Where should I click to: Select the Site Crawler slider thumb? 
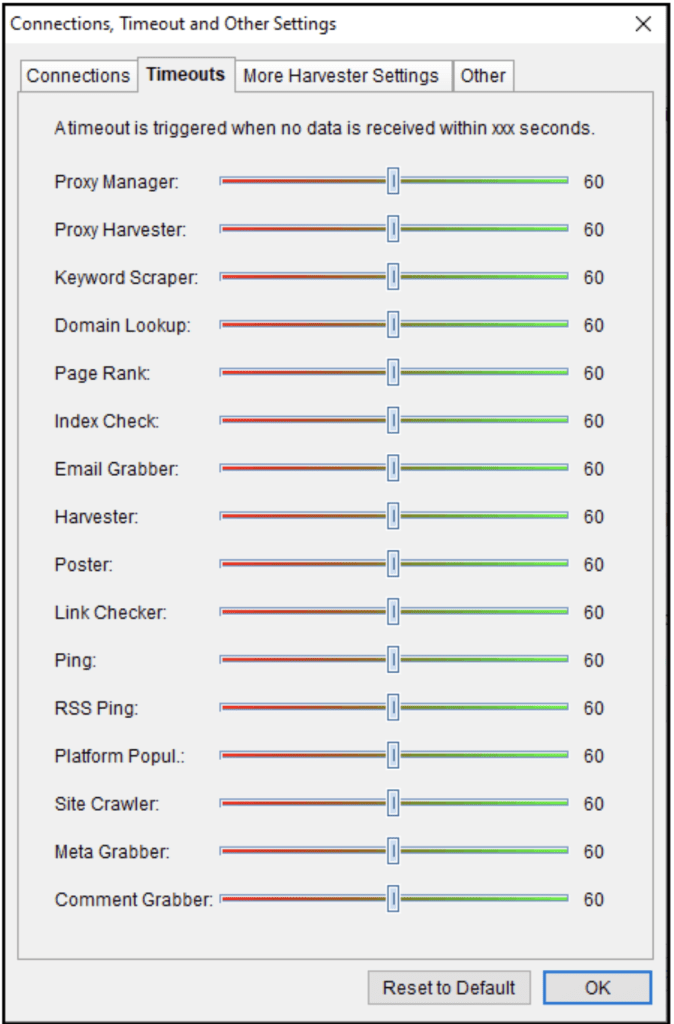[x=393, y=803]
